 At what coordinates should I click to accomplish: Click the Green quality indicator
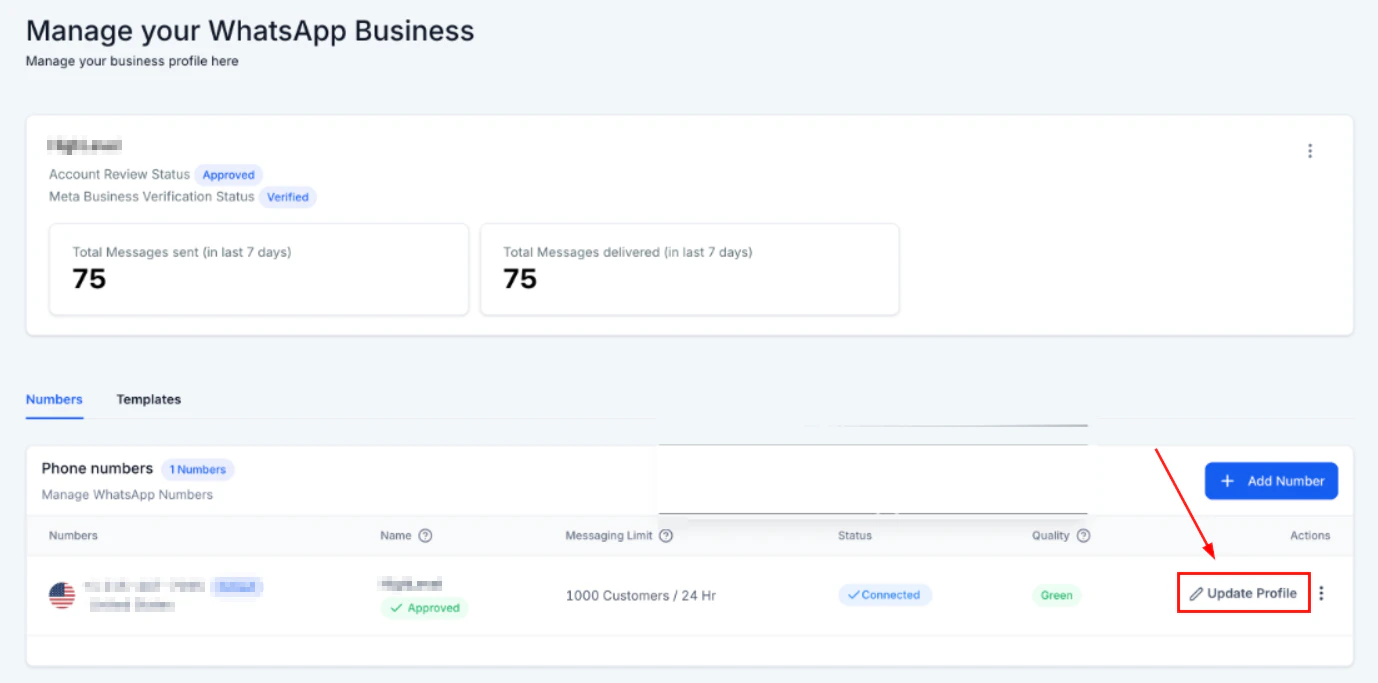pos(1057,594)
